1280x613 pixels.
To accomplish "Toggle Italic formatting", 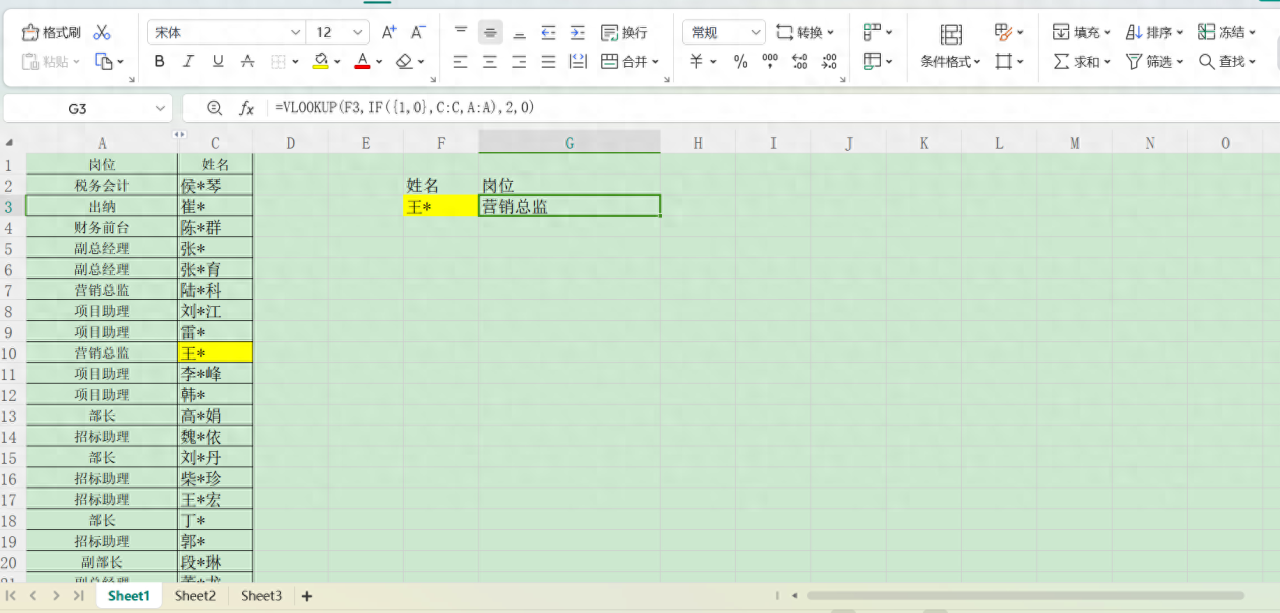I will [188, 61].
